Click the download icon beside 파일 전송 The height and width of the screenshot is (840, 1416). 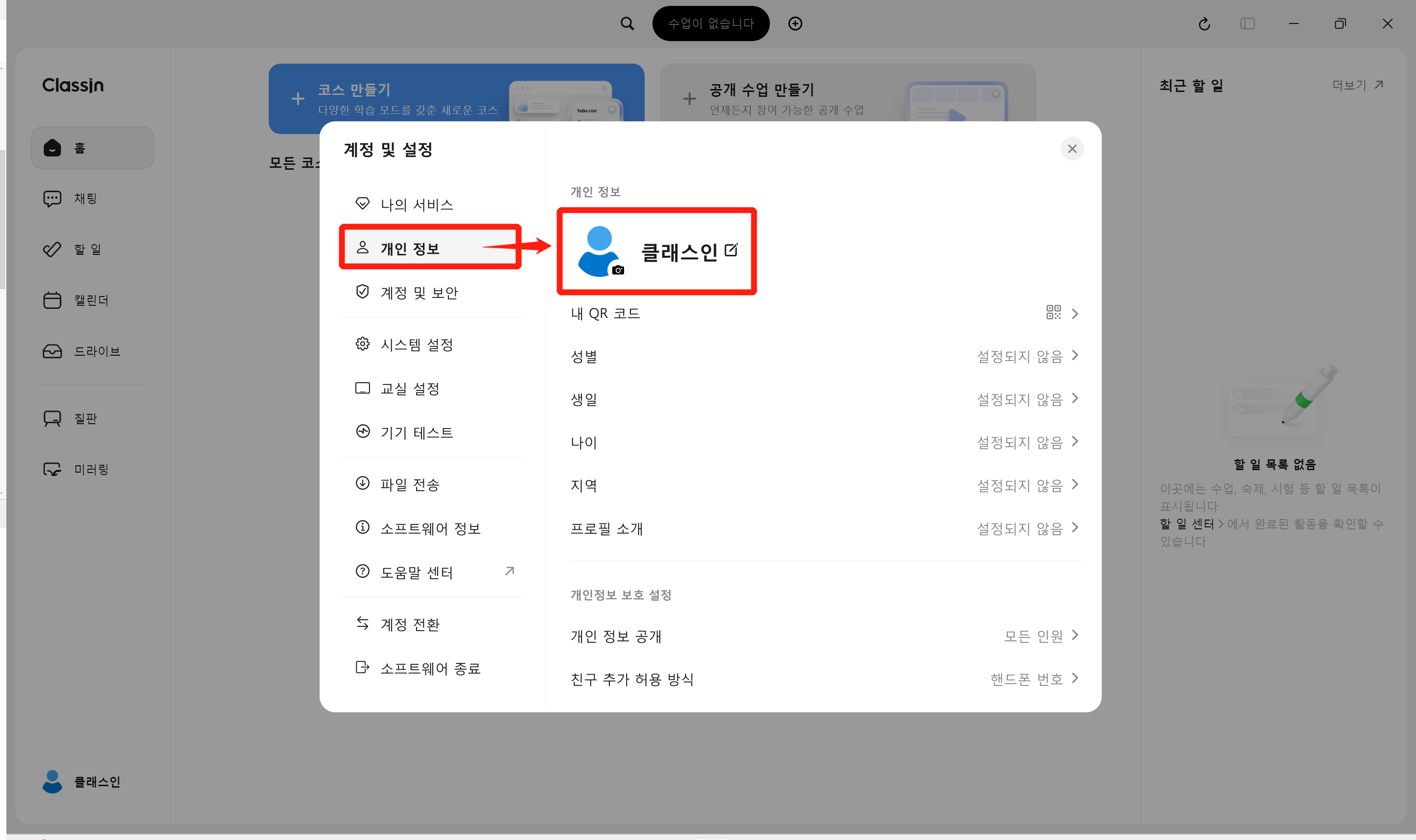[x=362, y=483]
